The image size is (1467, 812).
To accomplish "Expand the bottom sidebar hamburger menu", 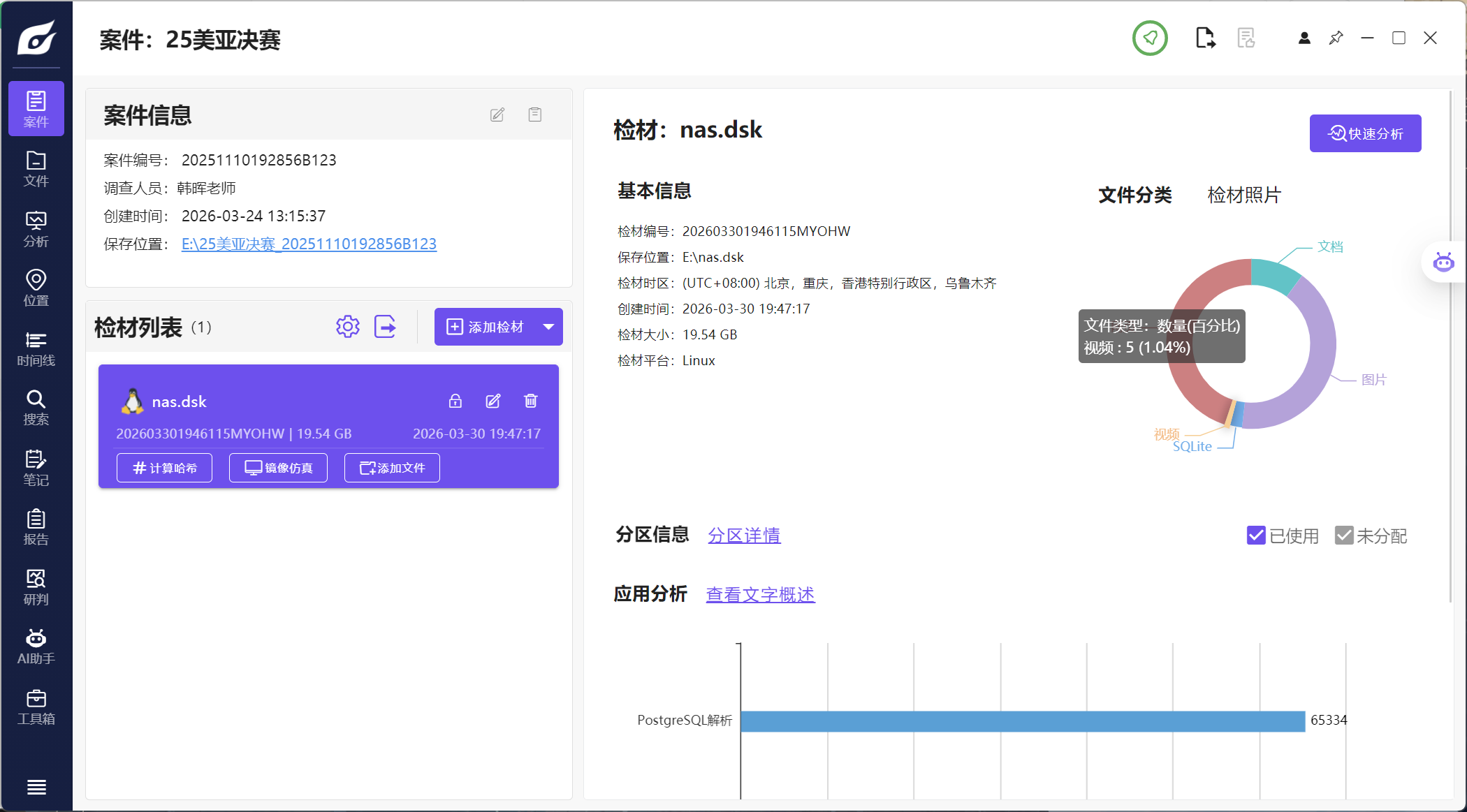I will pyautogui.click(x=36, y=787).
